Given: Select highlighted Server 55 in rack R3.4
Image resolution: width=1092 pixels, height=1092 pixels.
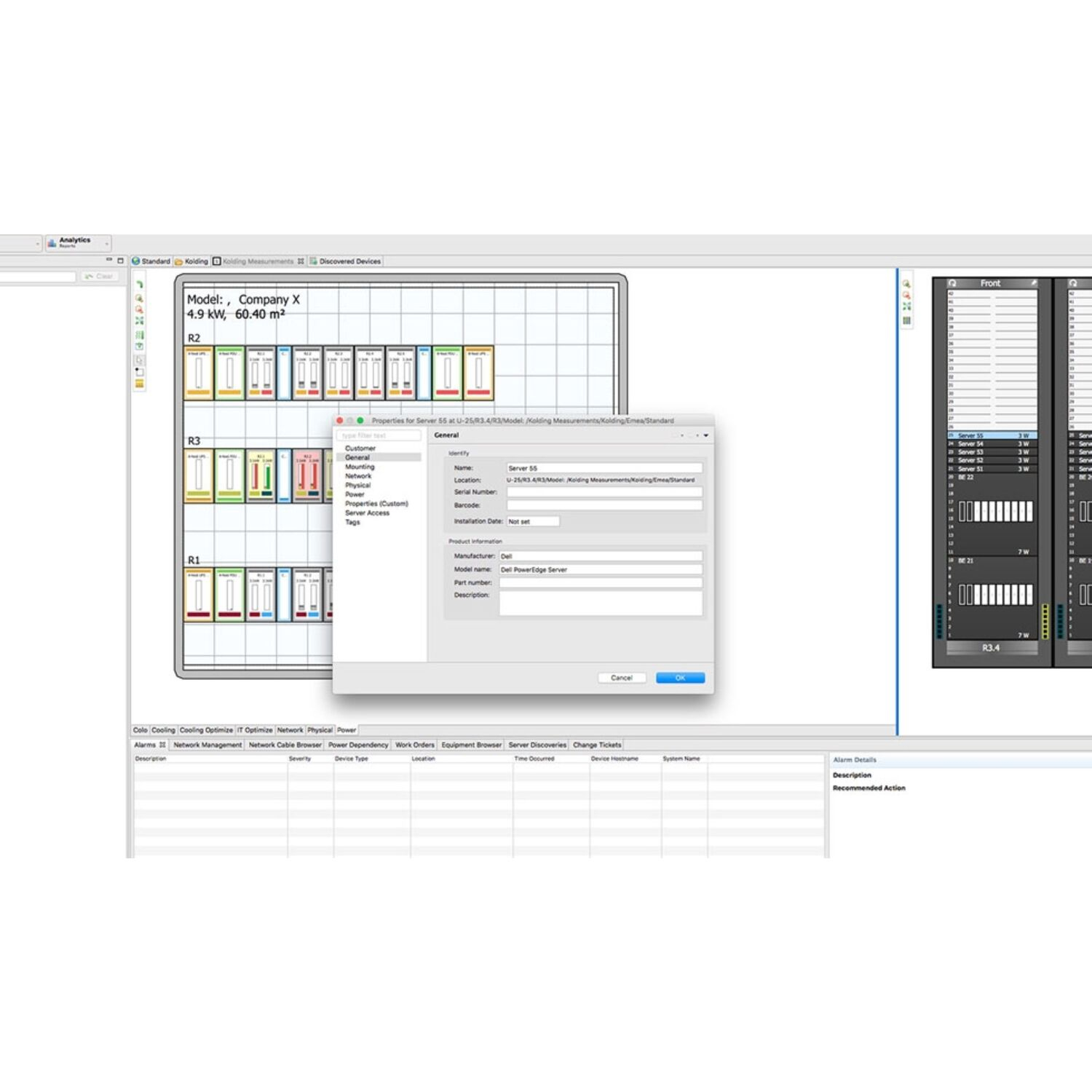Looking at the screenshot, I should coord(993,435).
